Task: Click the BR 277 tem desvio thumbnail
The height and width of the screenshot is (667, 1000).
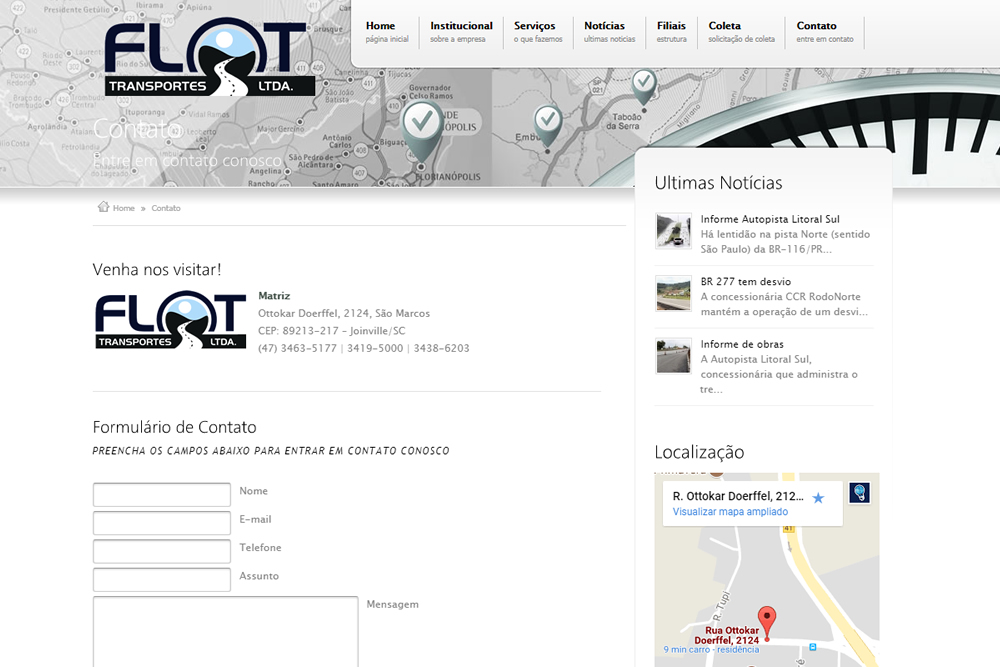Action: (673, 293)
